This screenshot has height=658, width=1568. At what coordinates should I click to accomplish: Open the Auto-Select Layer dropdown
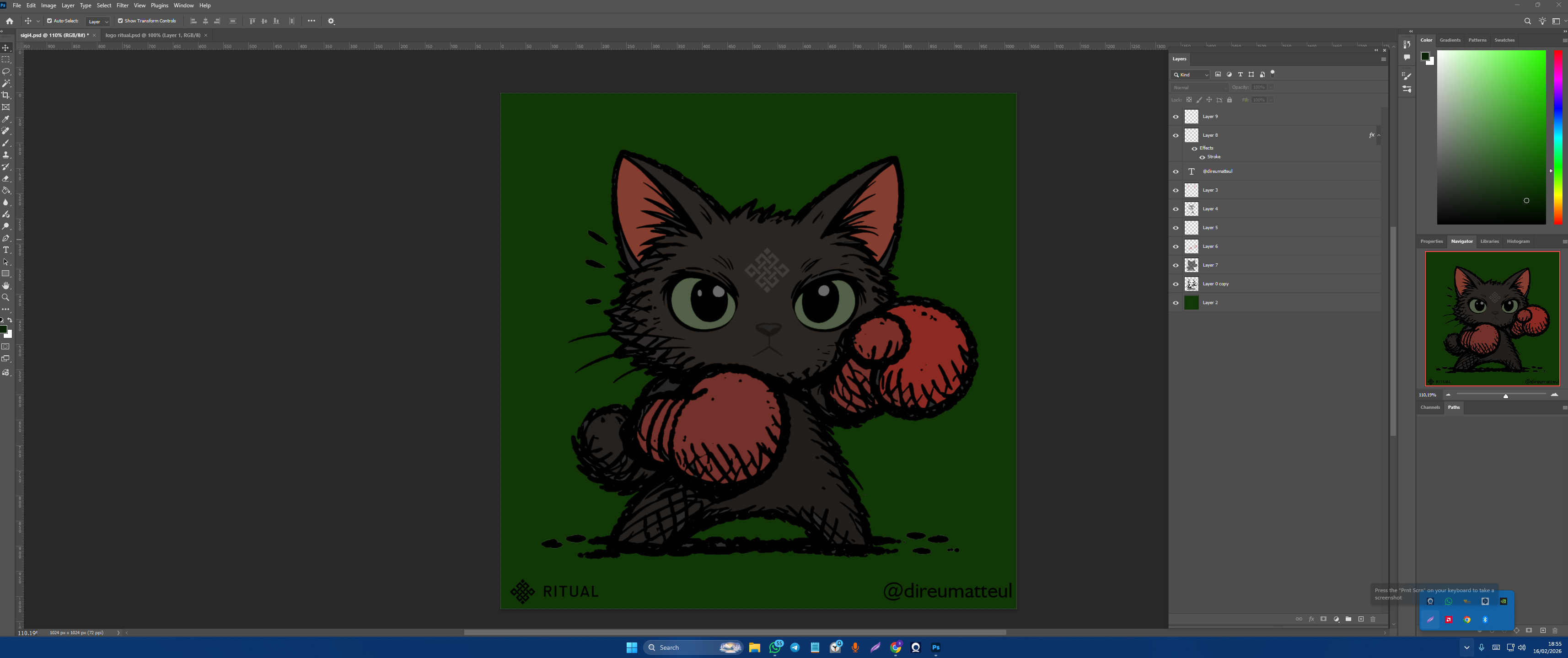click(x=98, y=21)
